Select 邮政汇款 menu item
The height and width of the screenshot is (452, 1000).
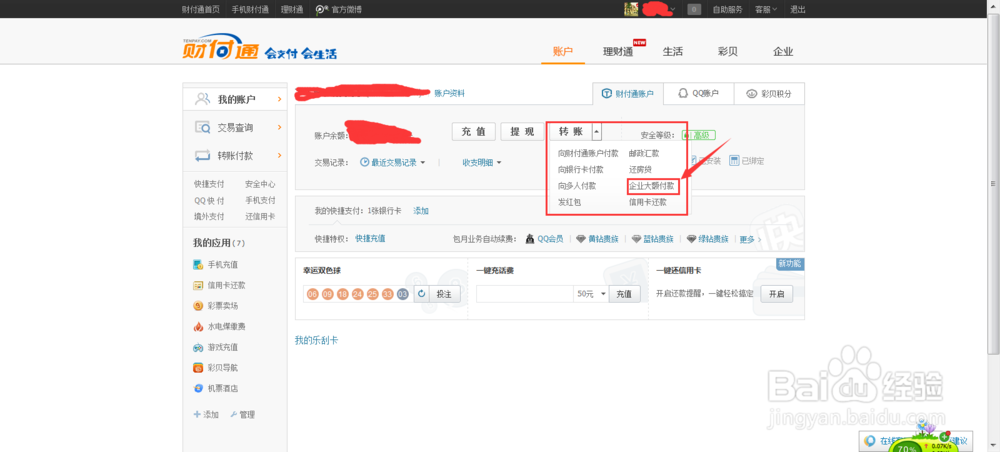643,154
